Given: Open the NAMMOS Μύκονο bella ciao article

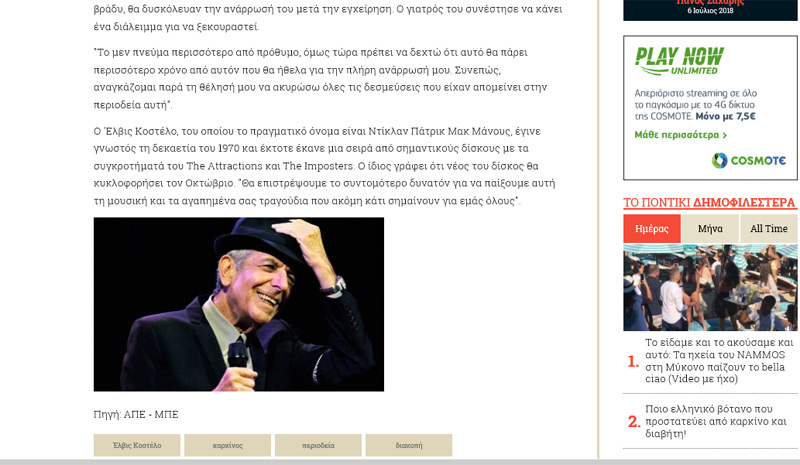Looking at the screenshot, I should (x=719, y=361).
